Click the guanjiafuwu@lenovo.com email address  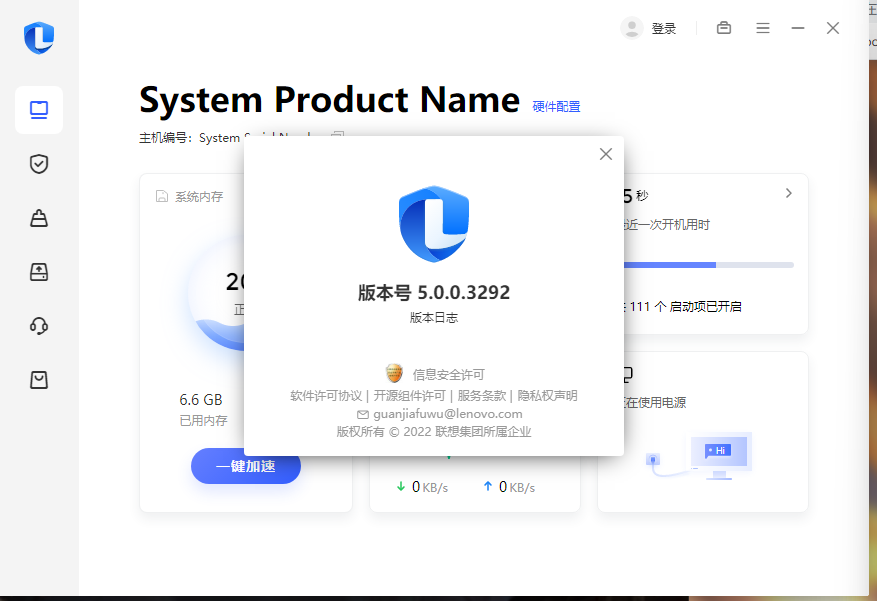448,414
